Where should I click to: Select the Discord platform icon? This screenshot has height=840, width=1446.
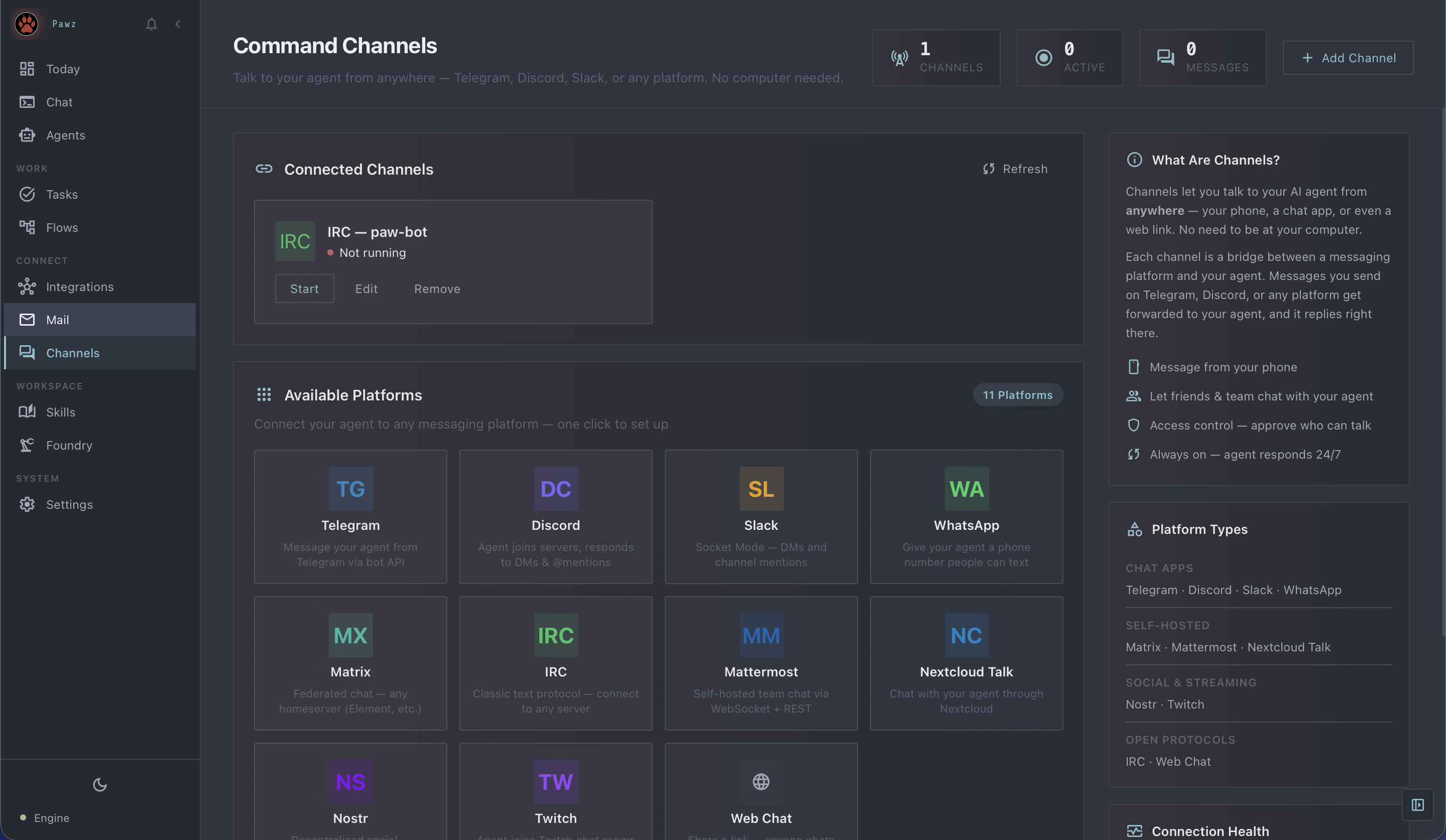tap(555, 488)
